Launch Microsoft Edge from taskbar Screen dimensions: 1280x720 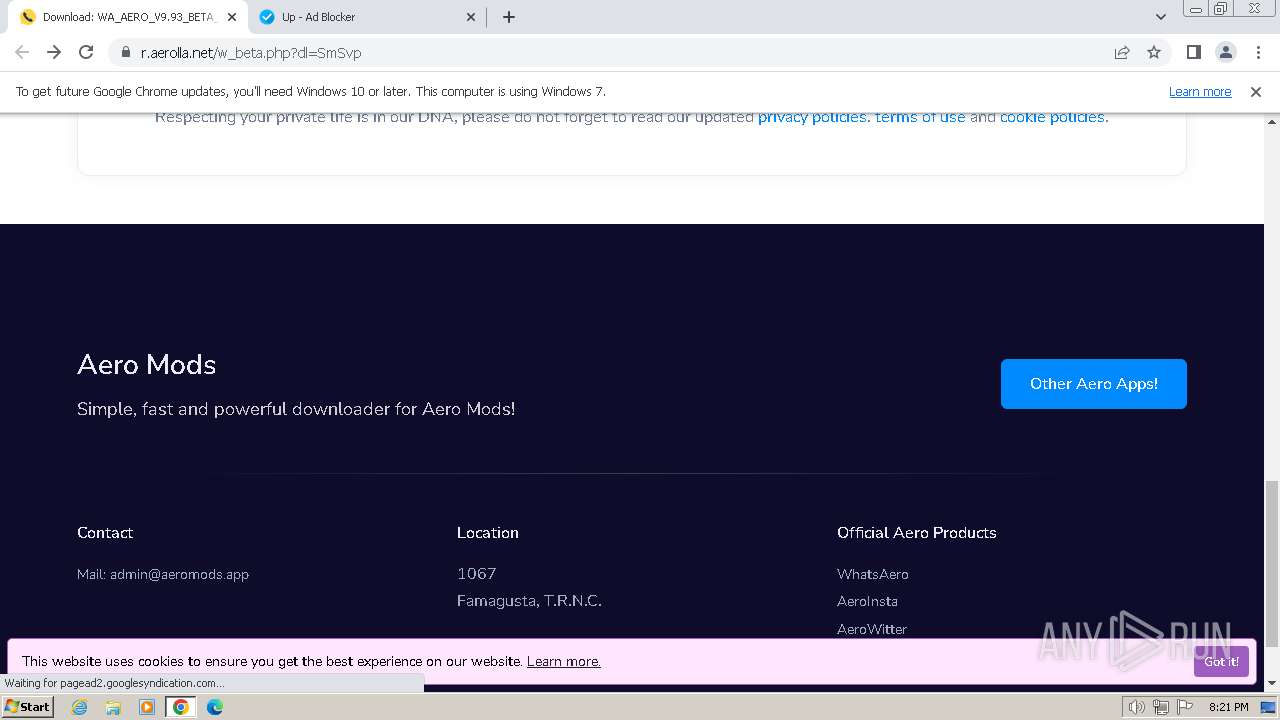point(215,707)
